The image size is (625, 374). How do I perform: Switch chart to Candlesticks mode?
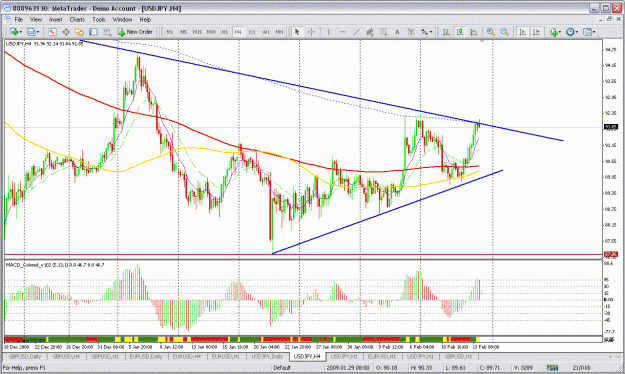click(x=460, y=32)
